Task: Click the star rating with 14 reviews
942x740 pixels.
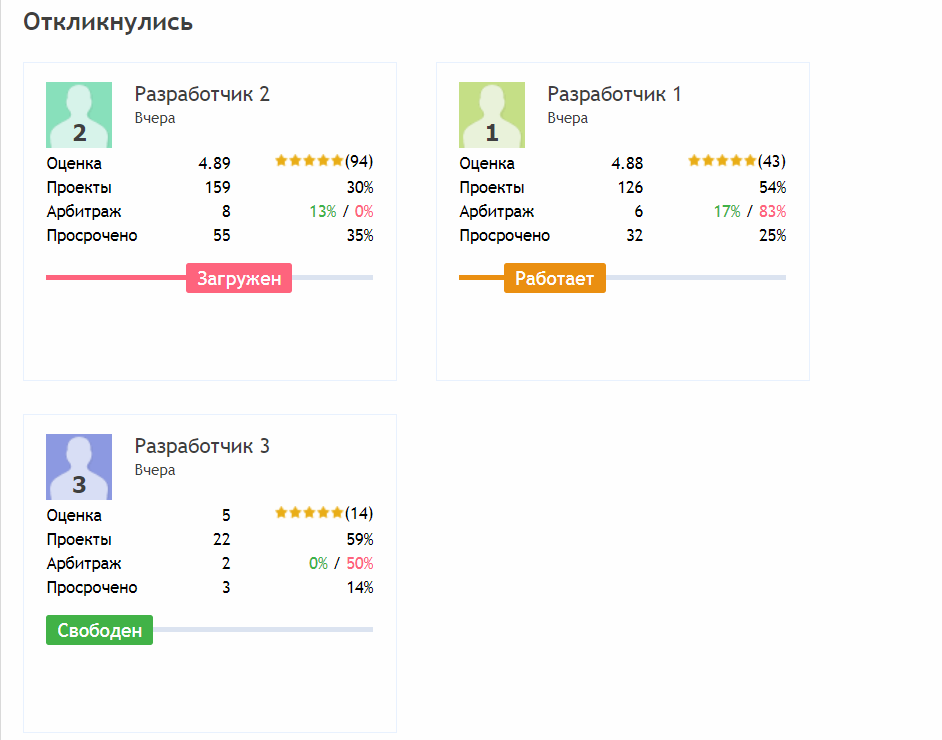Action: coord(309,513)
